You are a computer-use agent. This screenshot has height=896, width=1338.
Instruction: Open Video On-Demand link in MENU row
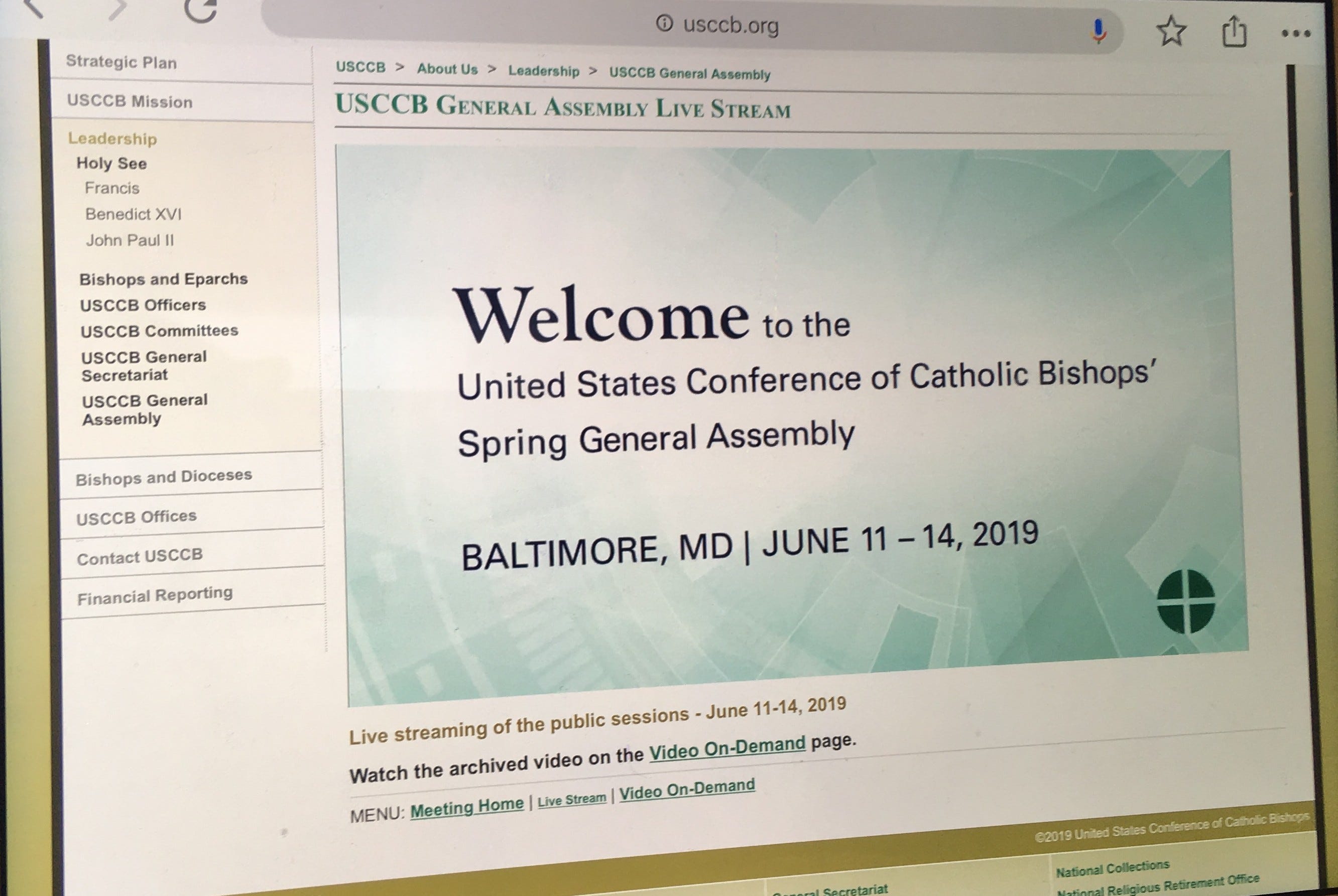[x=687, y=790]
